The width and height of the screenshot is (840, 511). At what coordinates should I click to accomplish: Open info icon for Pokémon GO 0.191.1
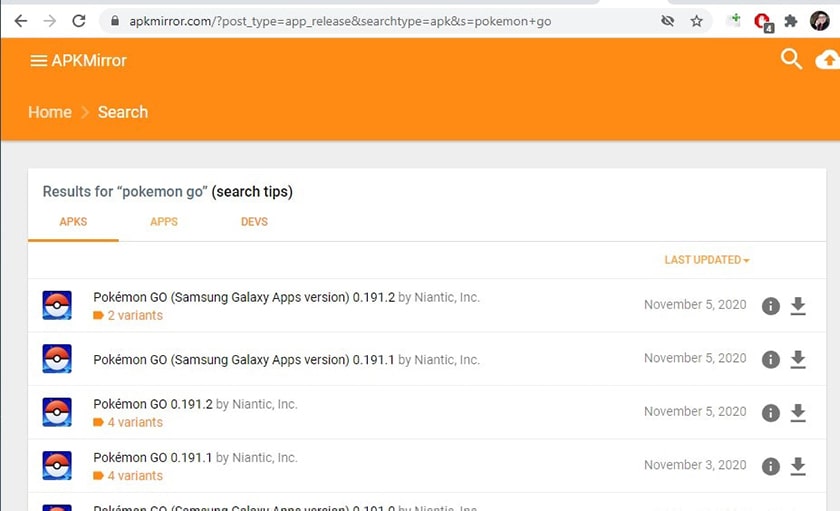[770, 466]
